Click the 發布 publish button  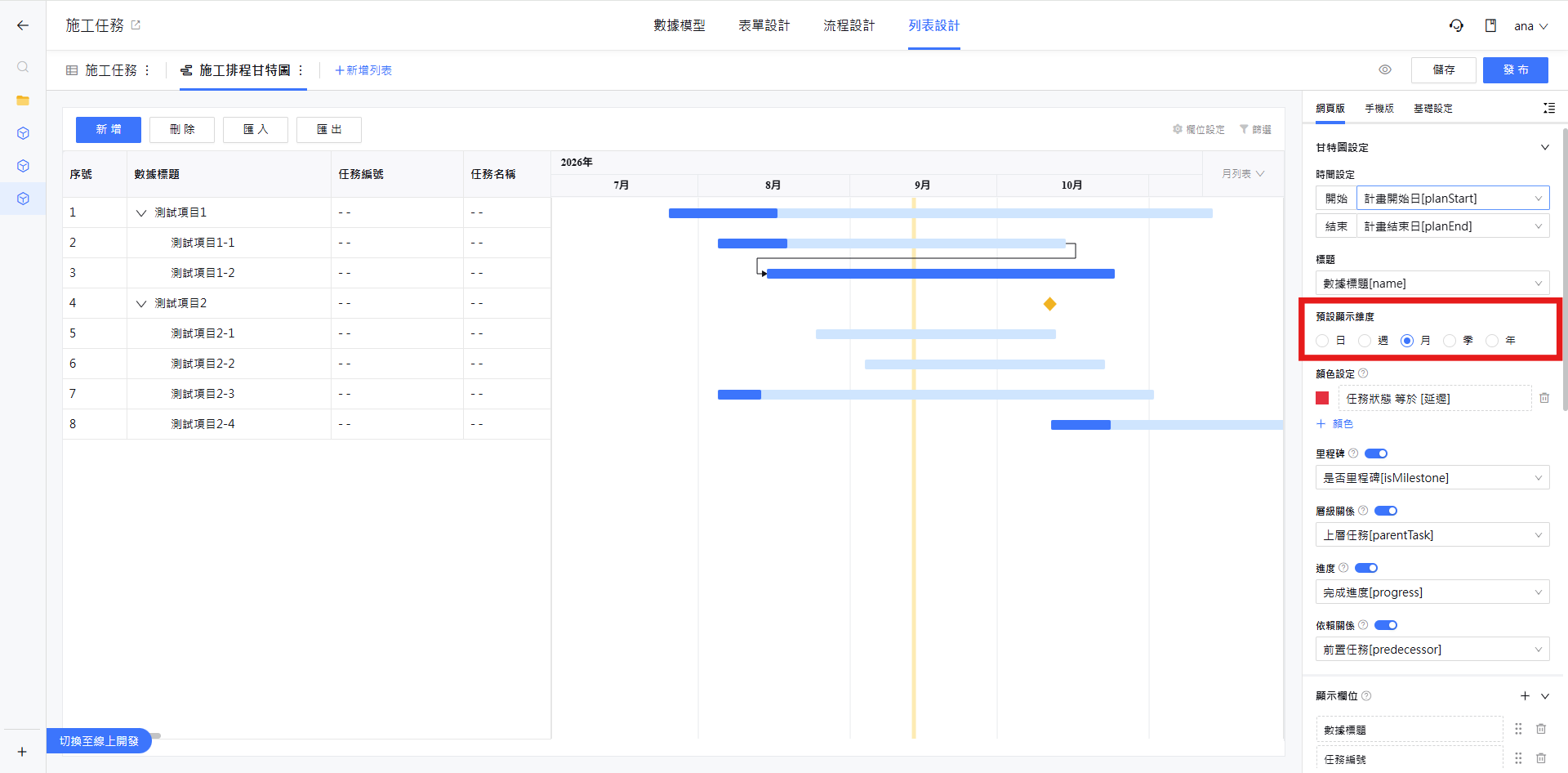(x=1516, y=70)
